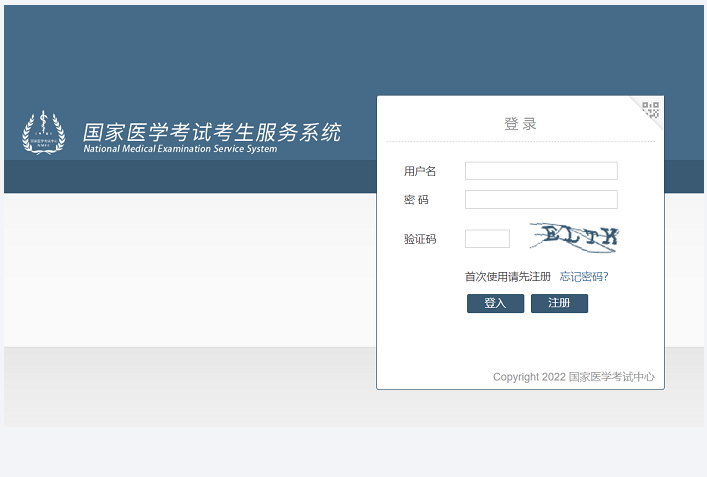
Task: Focus the 用户名 username input field
Action: coord(541,171)
